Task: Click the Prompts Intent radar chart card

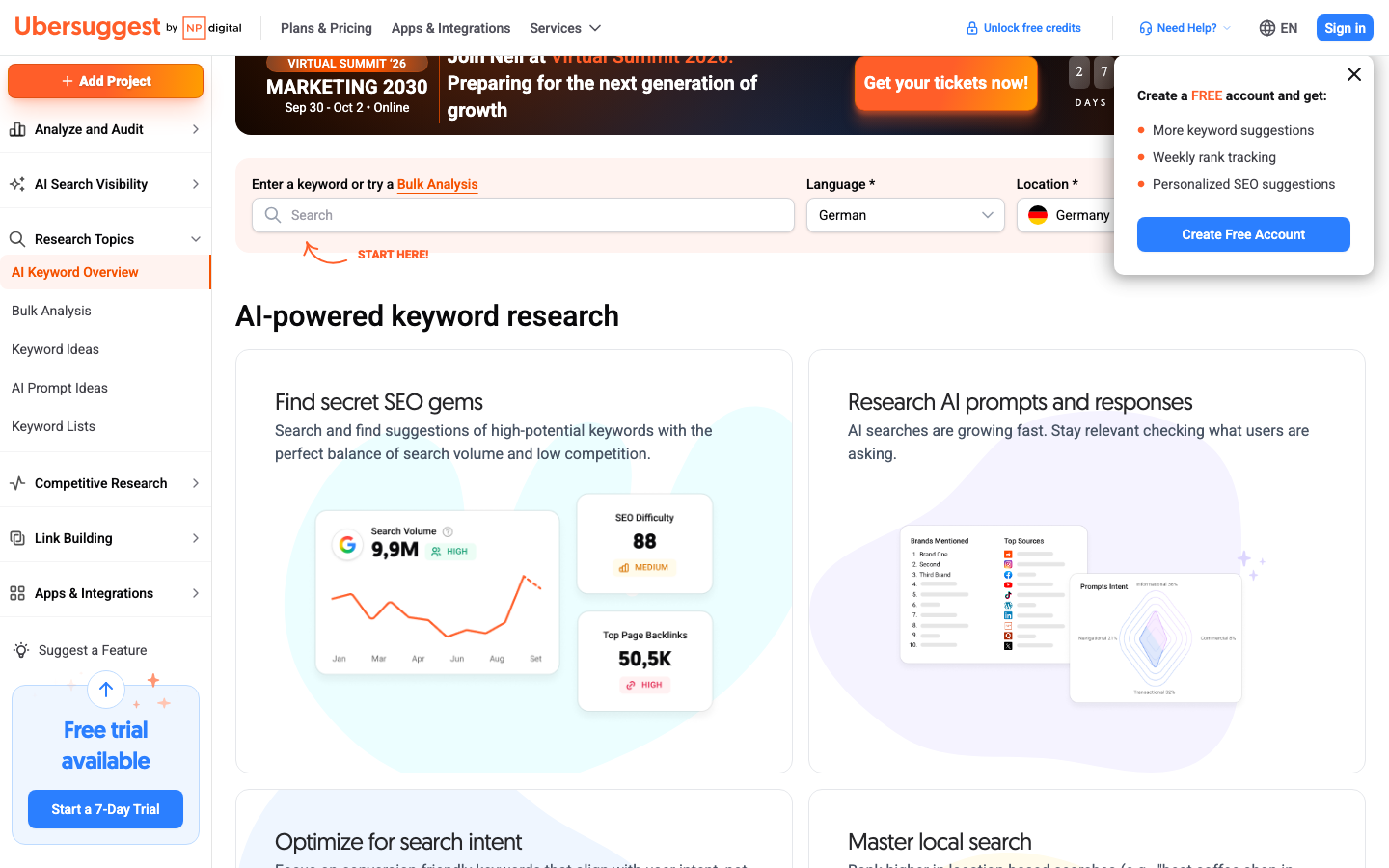Action: pos(1156,637)
